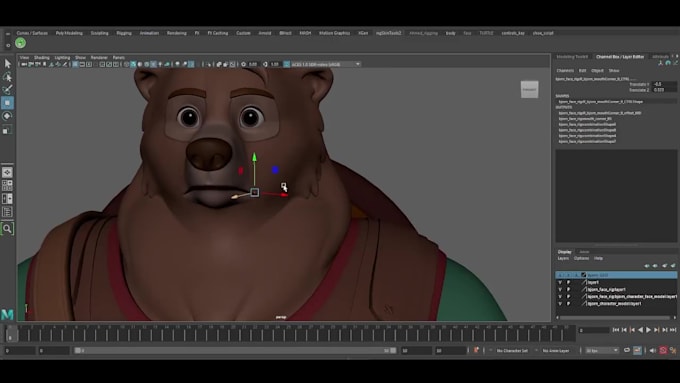Open the No Character Set dropdown

(512, 350)
